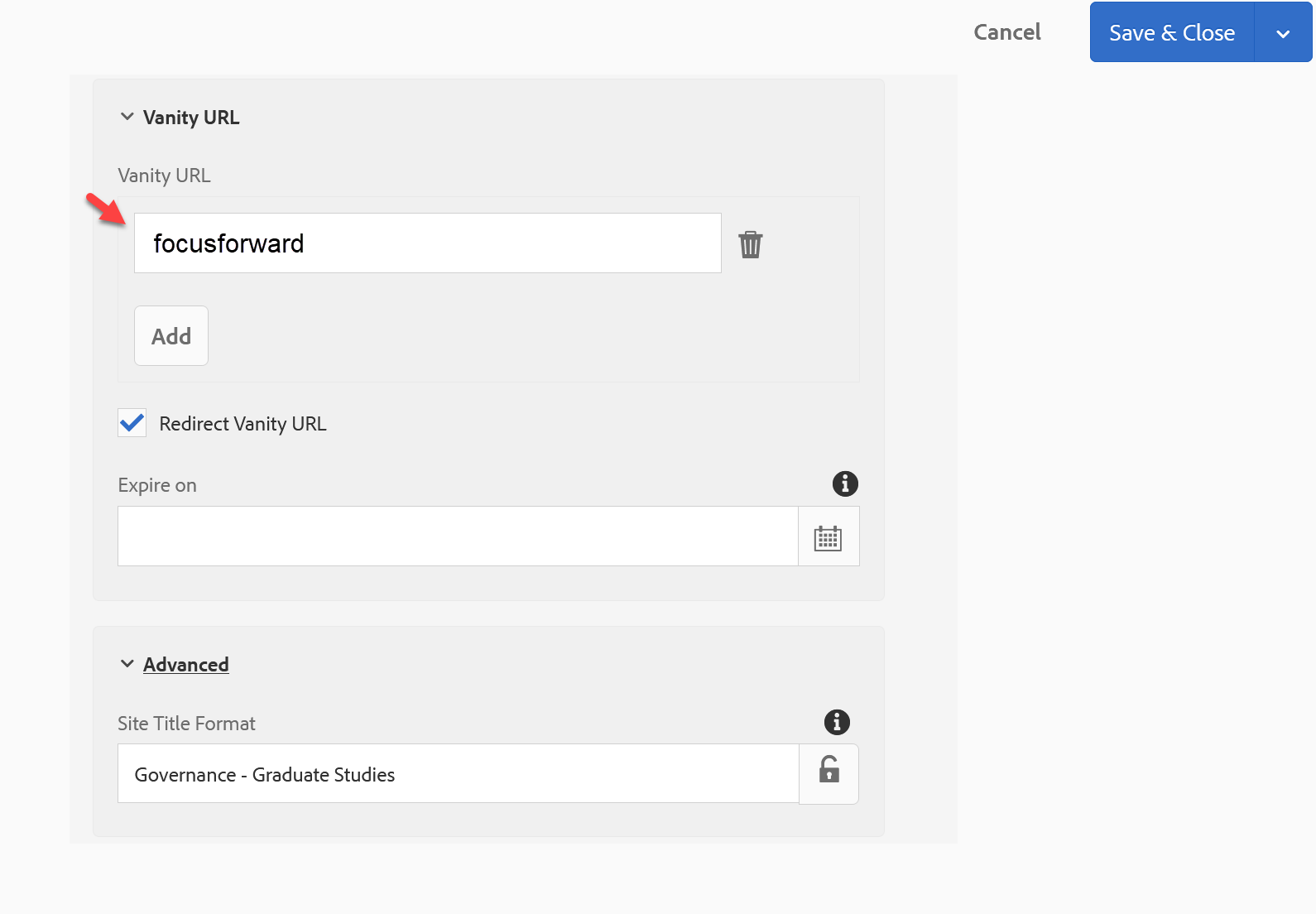The image size is (1316, 914).
Task: Click the Save & Close button
Action: (x=1172, y=33)
